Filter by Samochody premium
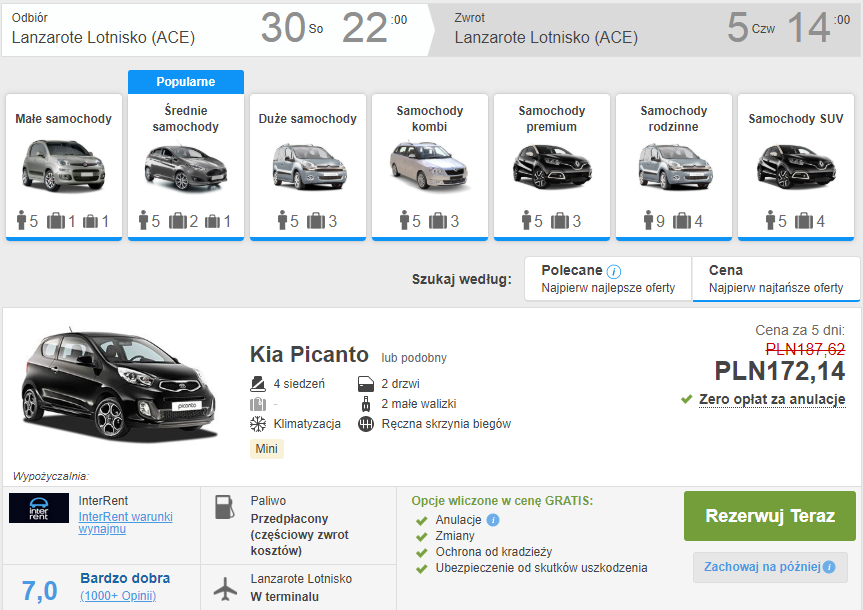863x610 pixels. coord(552,167)
